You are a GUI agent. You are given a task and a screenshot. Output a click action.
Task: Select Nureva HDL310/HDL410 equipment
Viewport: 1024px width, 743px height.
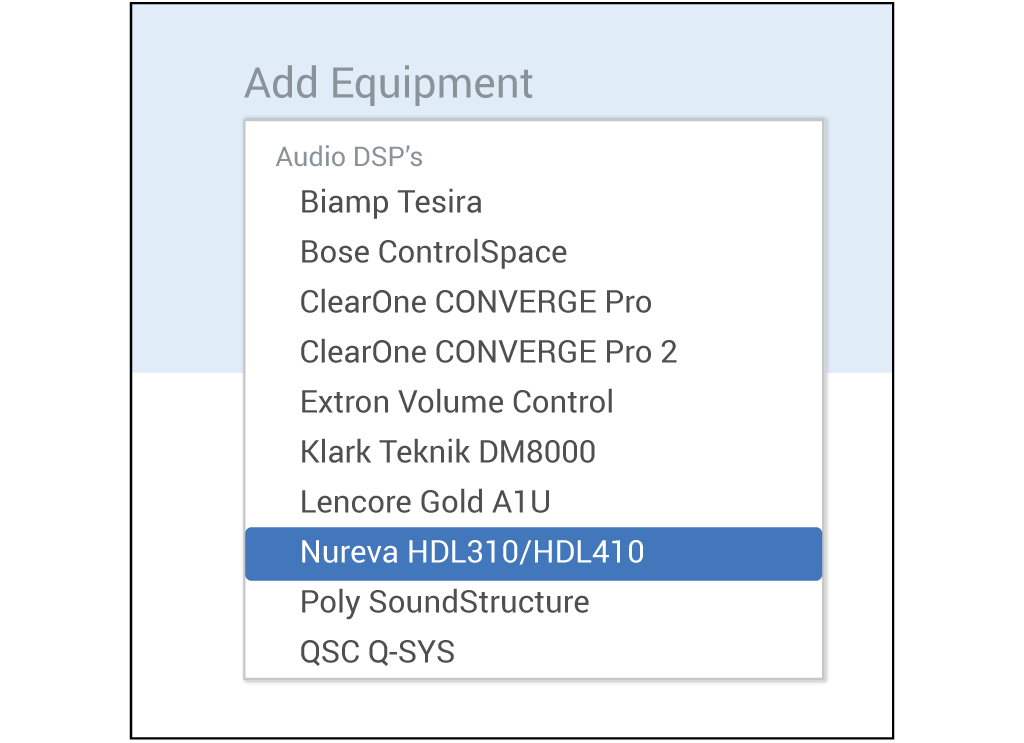pos(472,552)
